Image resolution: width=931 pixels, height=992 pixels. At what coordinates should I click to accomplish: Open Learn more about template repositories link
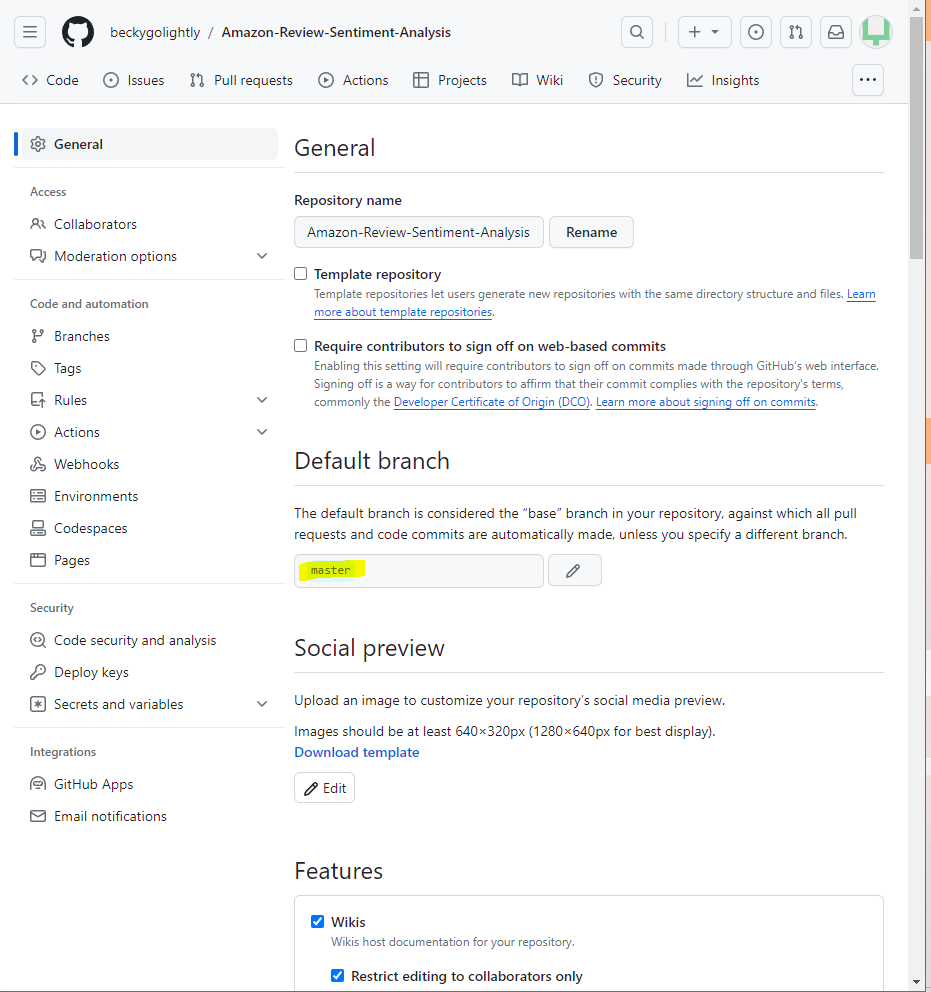click(x=404, y=312)
